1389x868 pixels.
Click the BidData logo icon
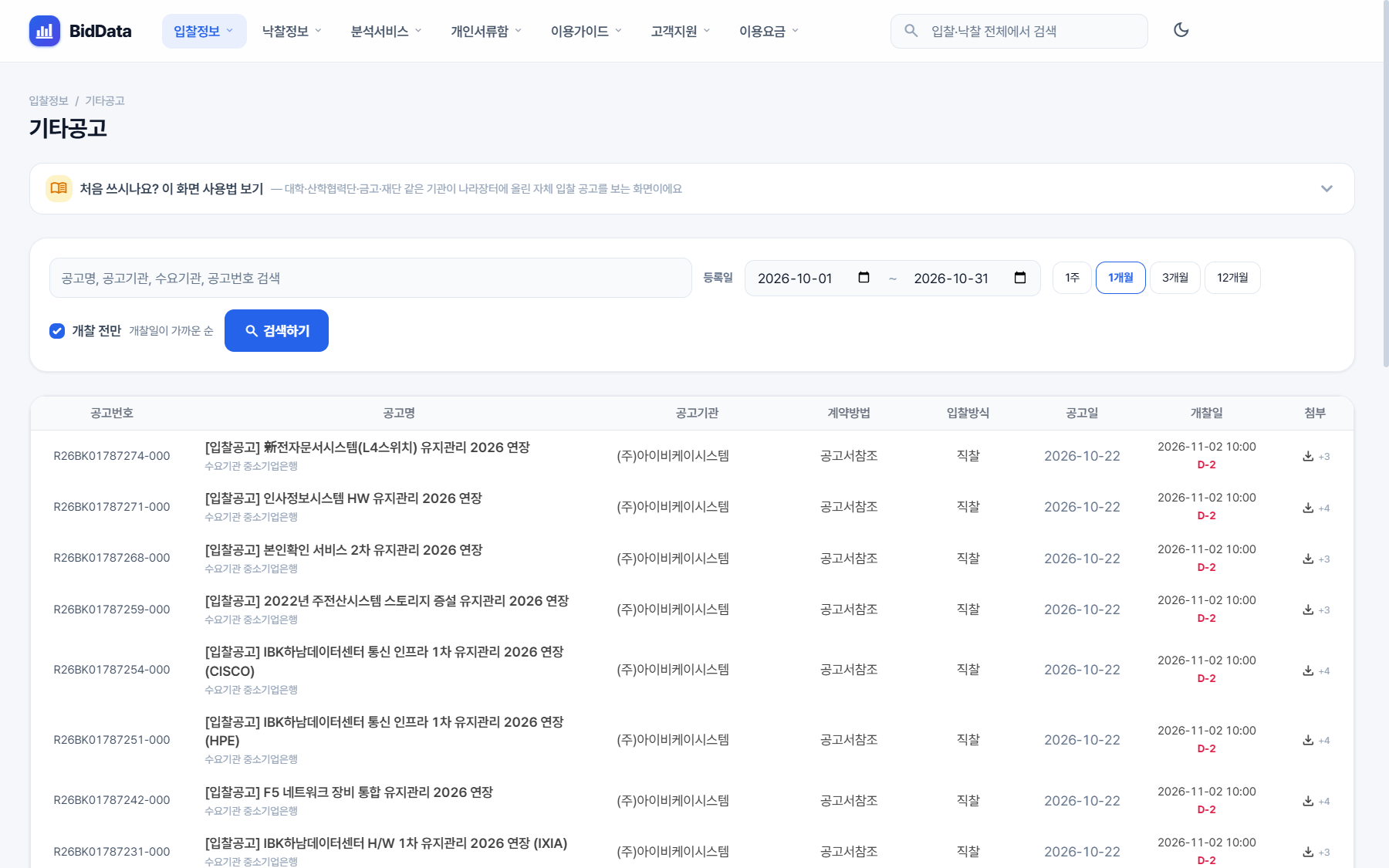(x=45, y=31)
